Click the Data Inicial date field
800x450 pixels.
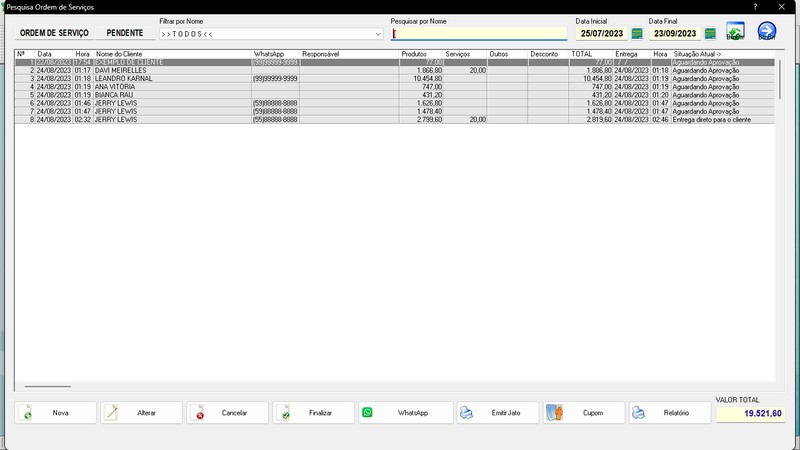(x=602, y=34)
